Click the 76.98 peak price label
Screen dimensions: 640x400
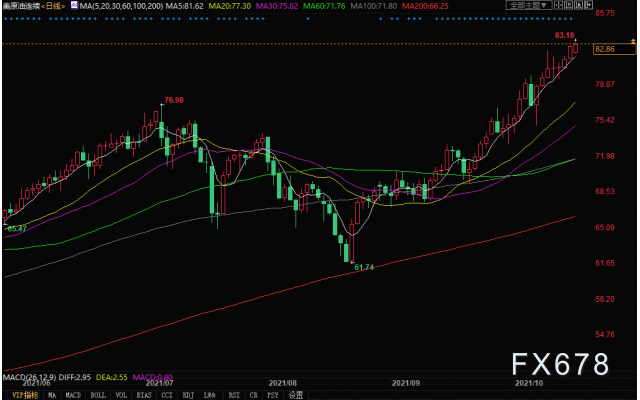tap(174, 100)
